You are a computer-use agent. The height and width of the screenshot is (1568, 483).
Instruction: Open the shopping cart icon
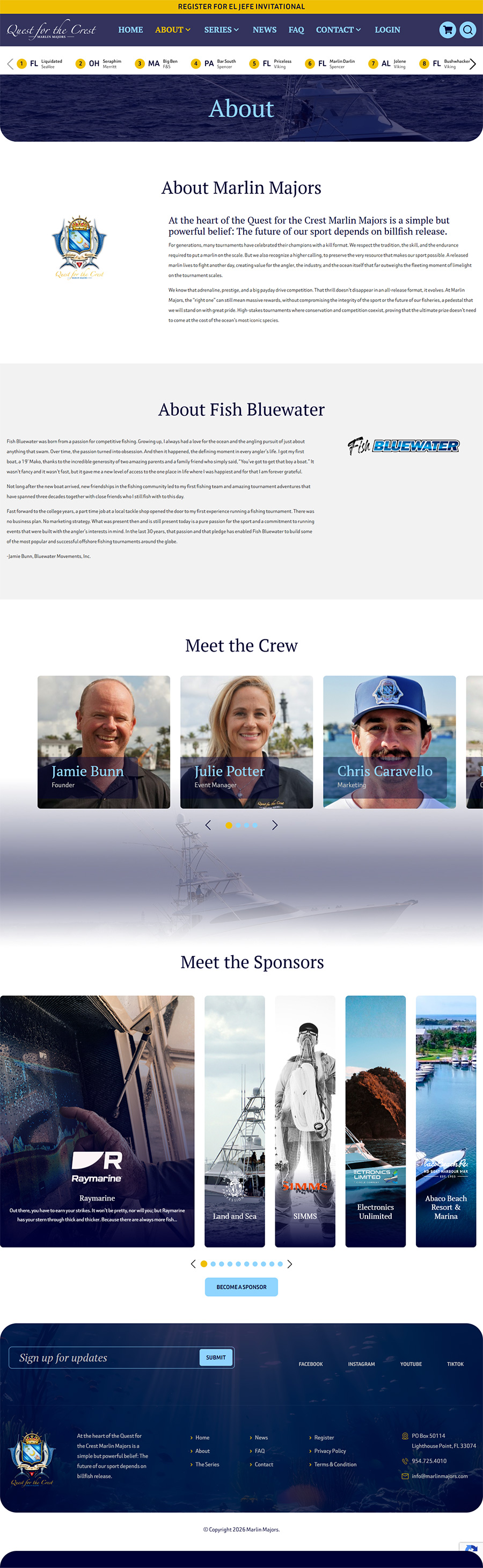pyautogui.click(x=448, y=30)
